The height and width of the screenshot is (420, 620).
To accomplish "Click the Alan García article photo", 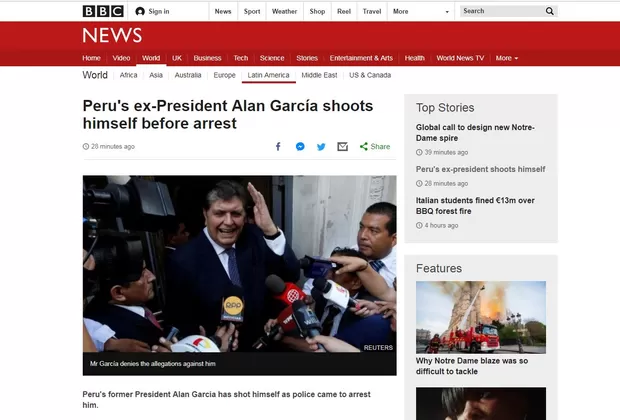I will tap(240, 264).
